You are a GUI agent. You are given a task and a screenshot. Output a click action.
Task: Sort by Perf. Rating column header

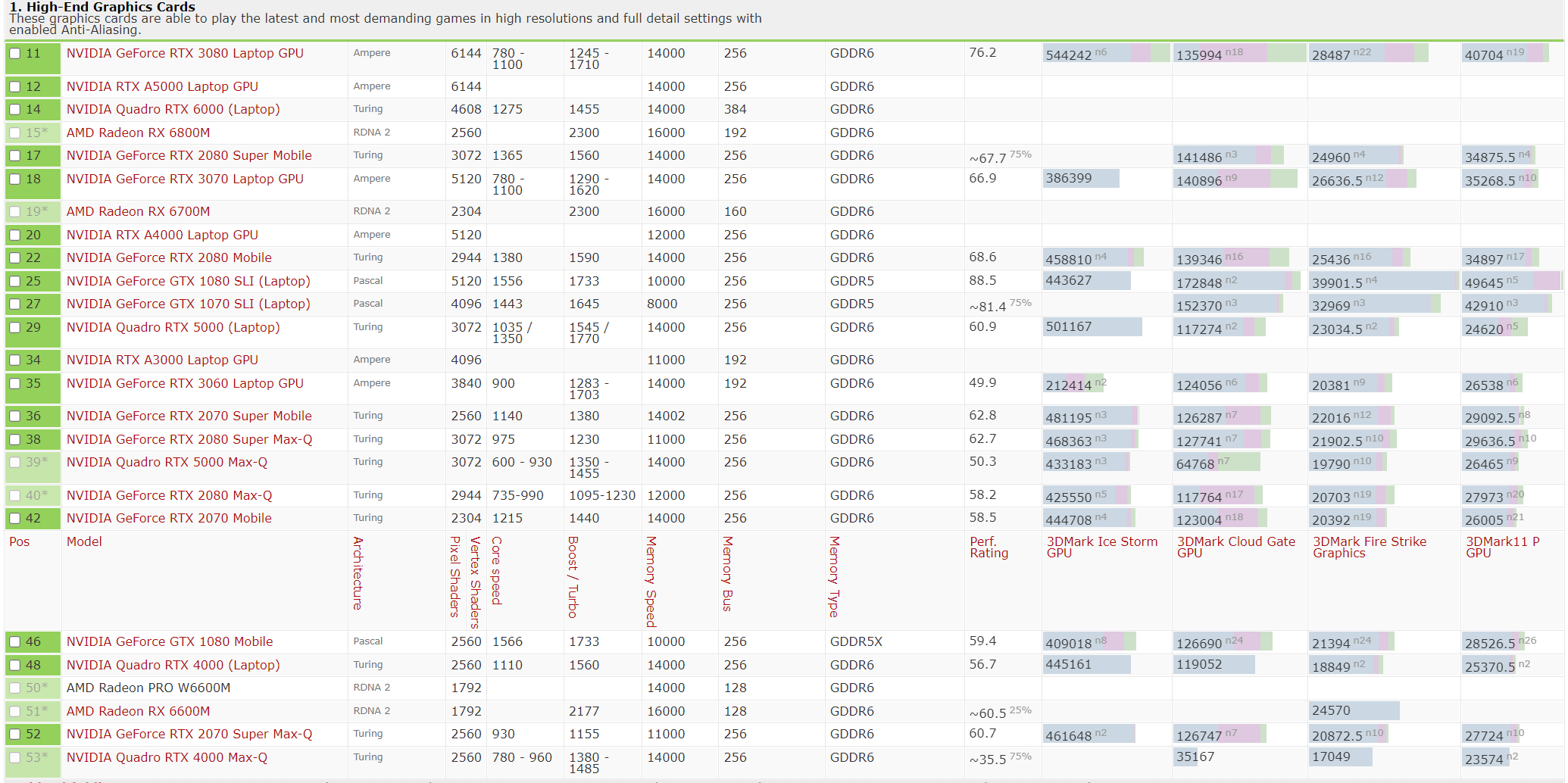pos(989,547)
